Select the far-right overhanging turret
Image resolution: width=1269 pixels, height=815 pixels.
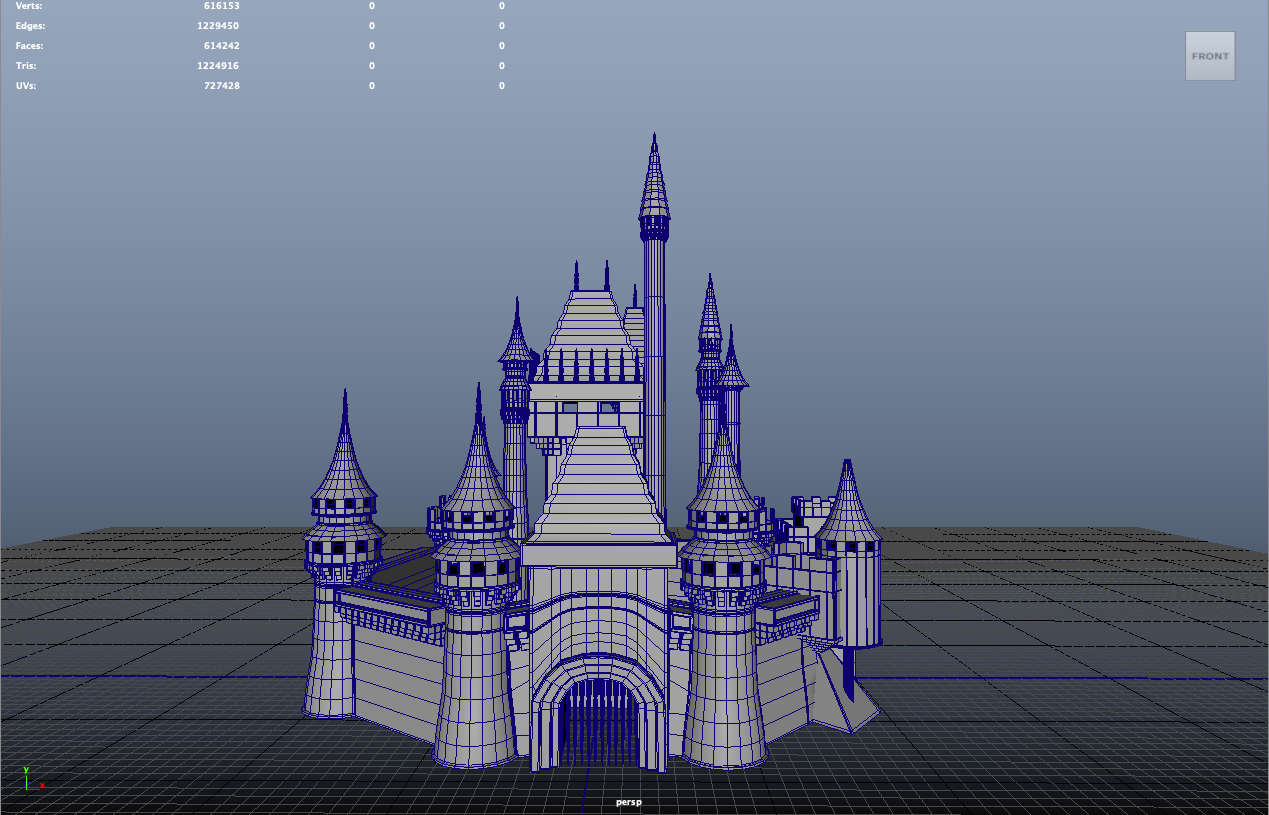[848, 552]
